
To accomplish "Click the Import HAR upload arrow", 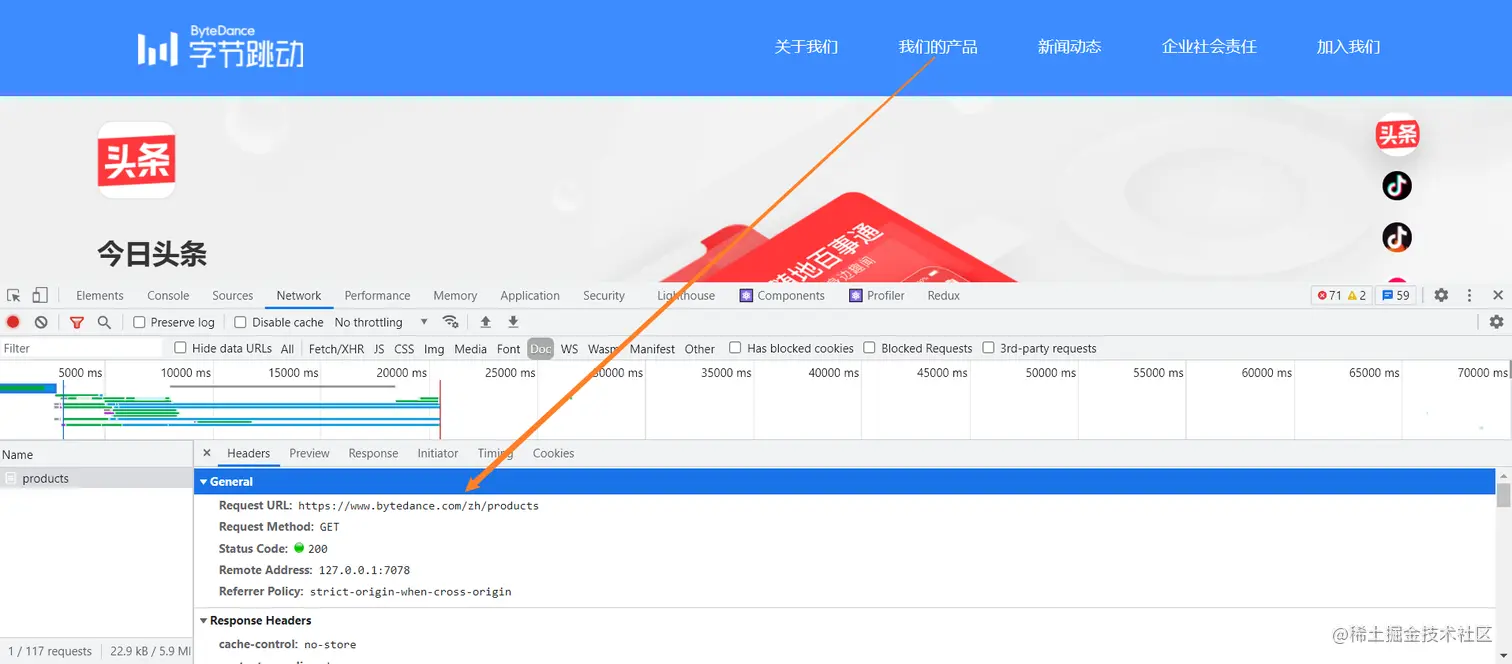I will click(485, 322).
